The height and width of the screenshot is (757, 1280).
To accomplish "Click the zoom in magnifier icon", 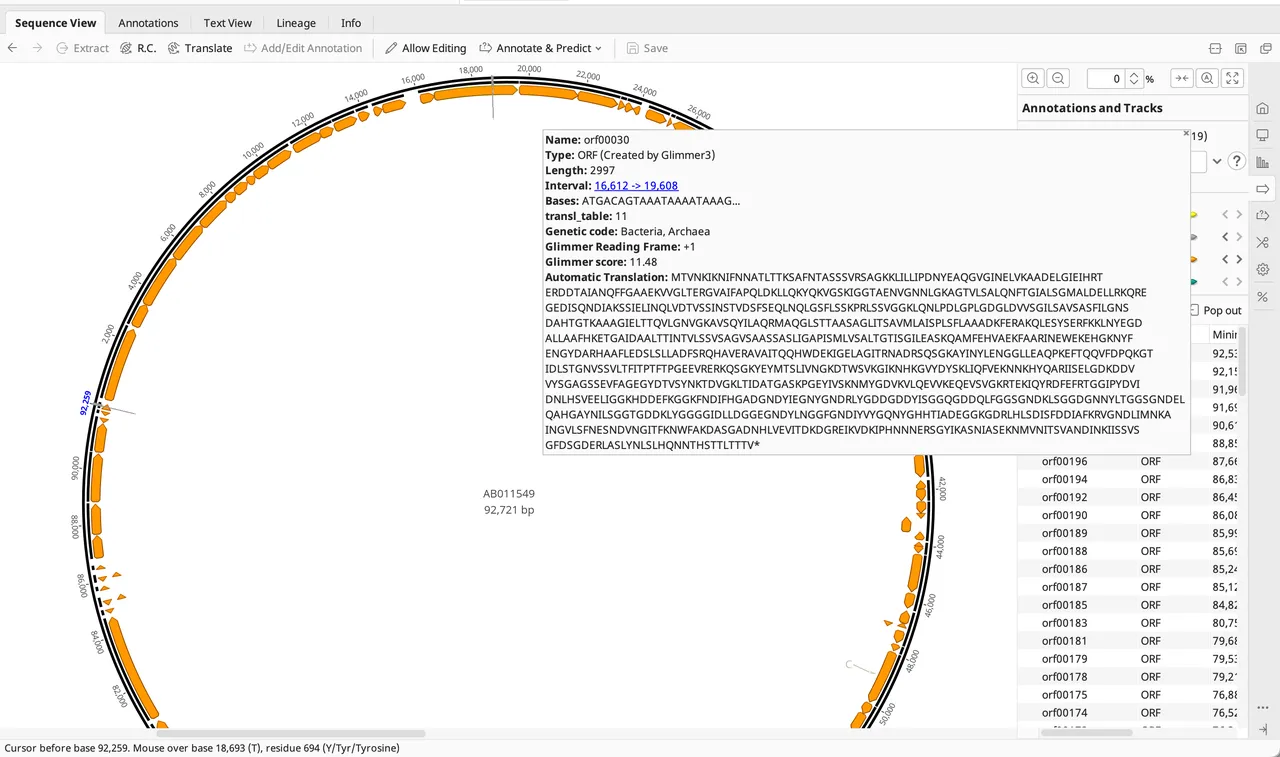I will pyautogui.click(x=1033, y=78).
